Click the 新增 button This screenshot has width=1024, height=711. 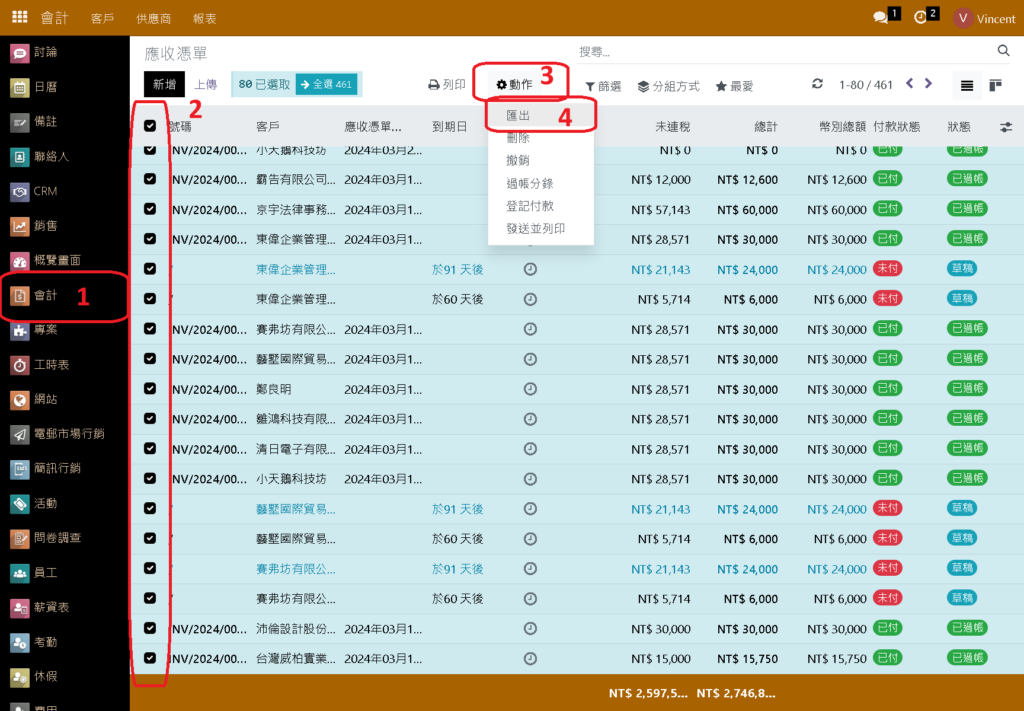pyautogui.click(x=164, y=85)
